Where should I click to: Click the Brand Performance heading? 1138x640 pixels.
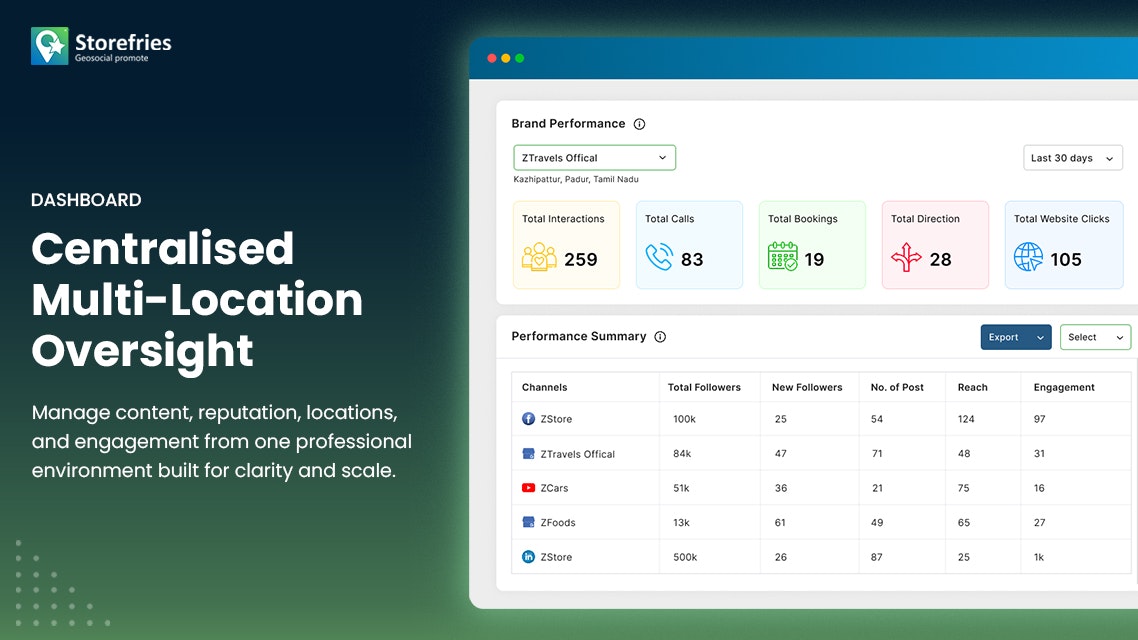[x=568, y=123]
